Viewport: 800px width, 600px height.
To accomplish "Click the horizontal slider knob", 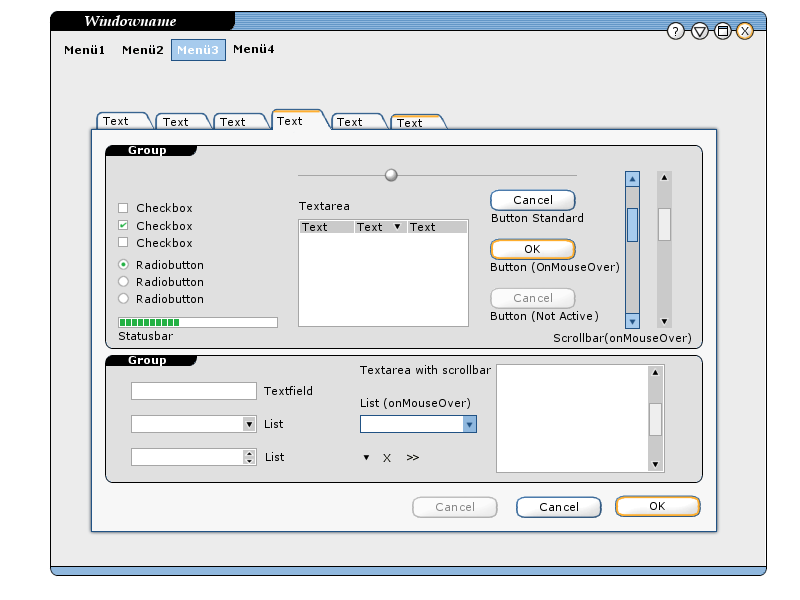I will (x=391, y=175).
